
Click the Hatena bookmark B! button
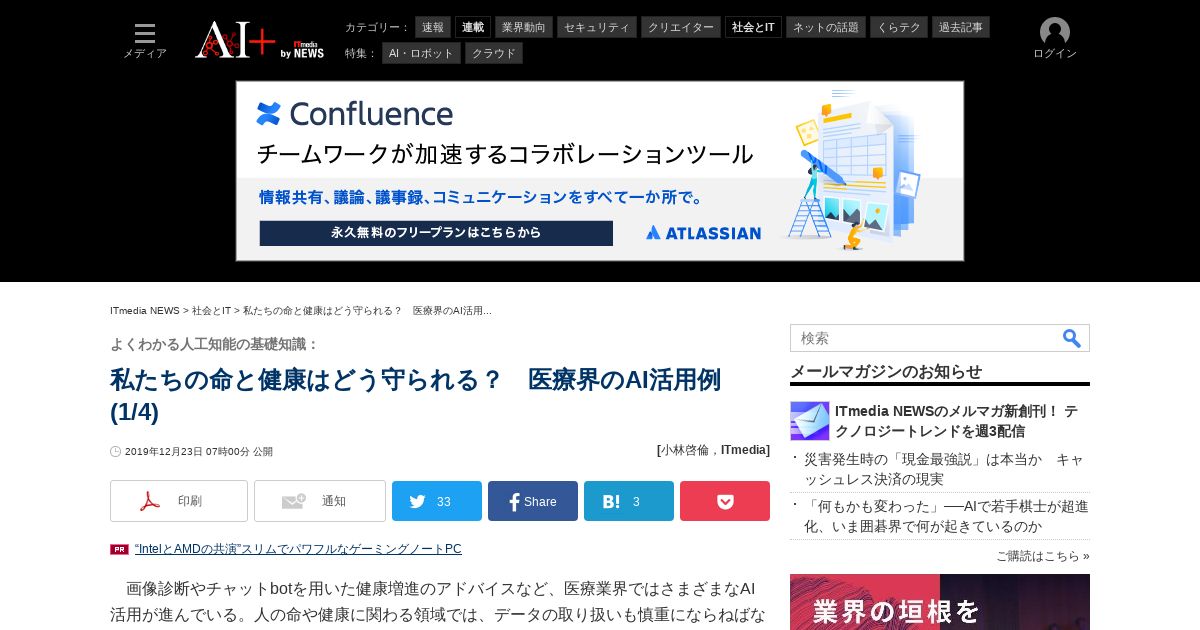click(x=629, y=501)
